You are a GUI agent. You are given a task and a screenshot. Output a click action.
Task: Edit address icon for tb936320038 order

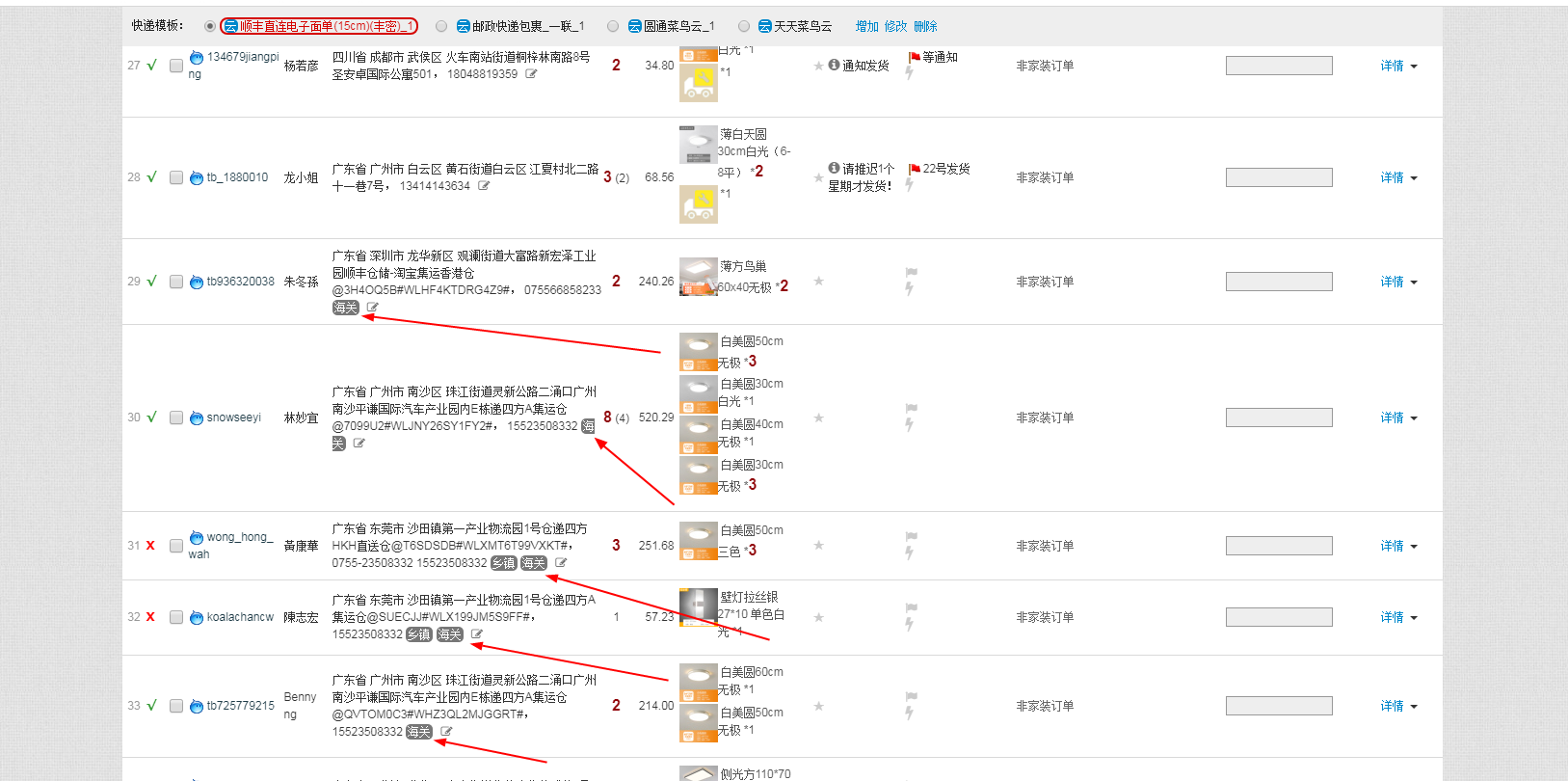(x=372, y=308)
